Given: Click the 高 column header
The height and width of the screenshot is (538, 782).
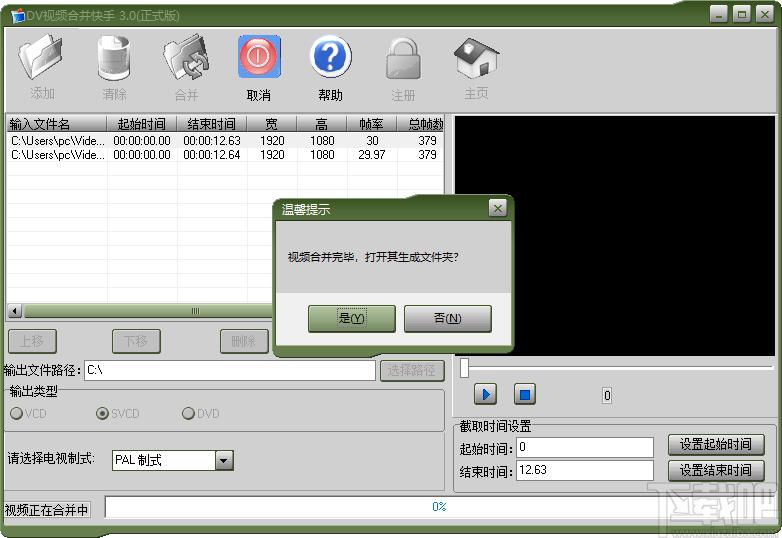Looking at the screenshot, I should 322,124.
